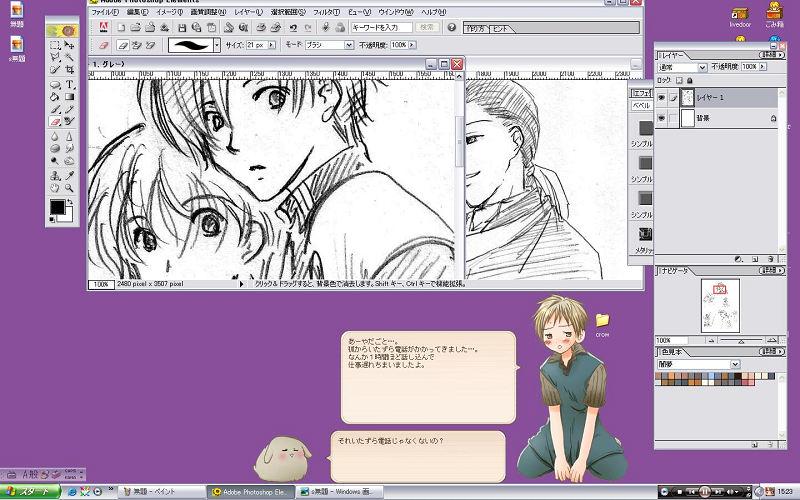Screen dimensions: 800x500
Task: Select the Brush tool in toolbox
Action: pyautogui.click(x=55, y=109)
